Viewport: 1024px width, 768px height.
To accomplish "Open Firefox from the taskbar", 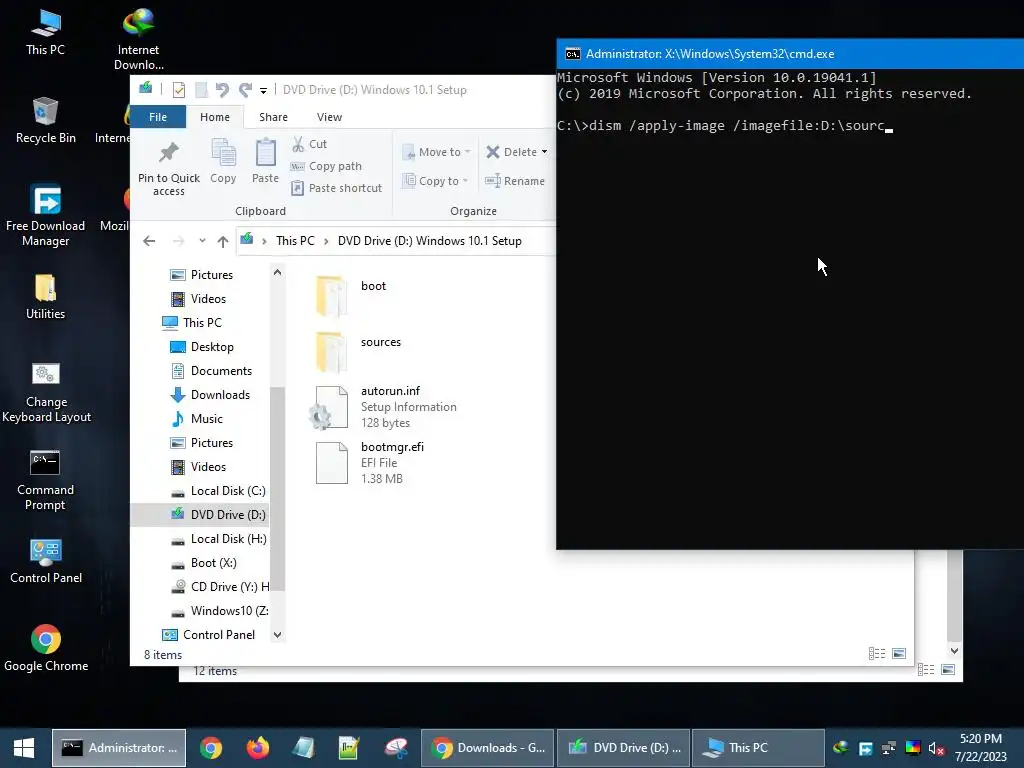I will tap(257, 748).
